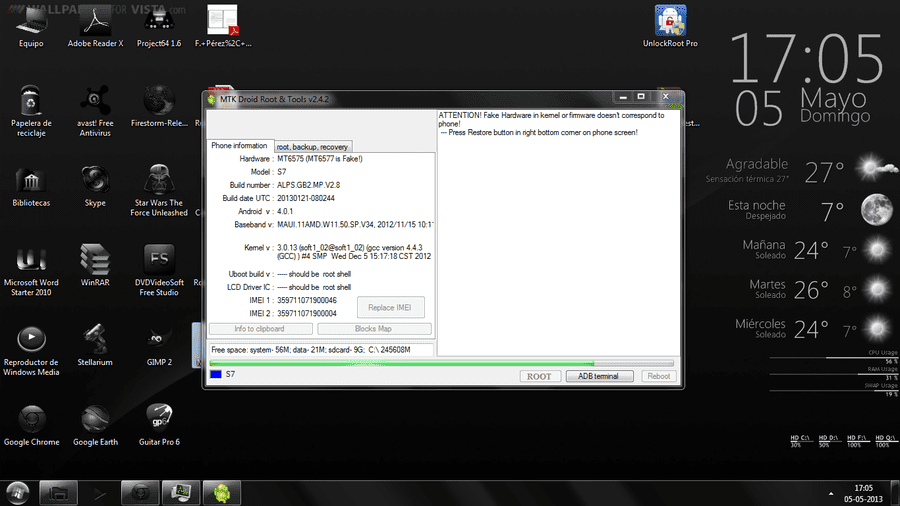Open Stellarium desktop icon

tap(95, 345)
